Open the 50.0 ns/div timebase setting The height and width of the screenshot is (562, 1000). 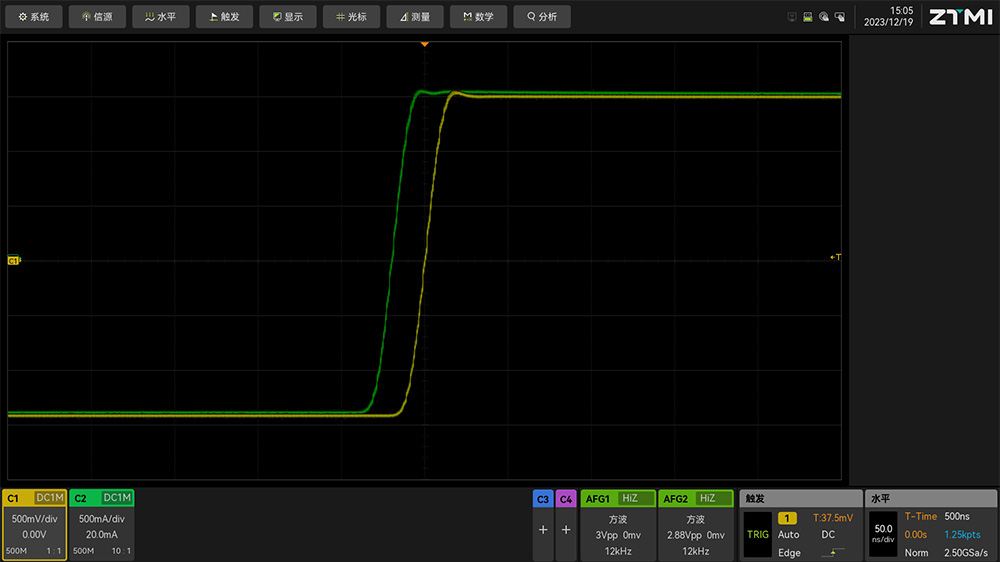883,533
